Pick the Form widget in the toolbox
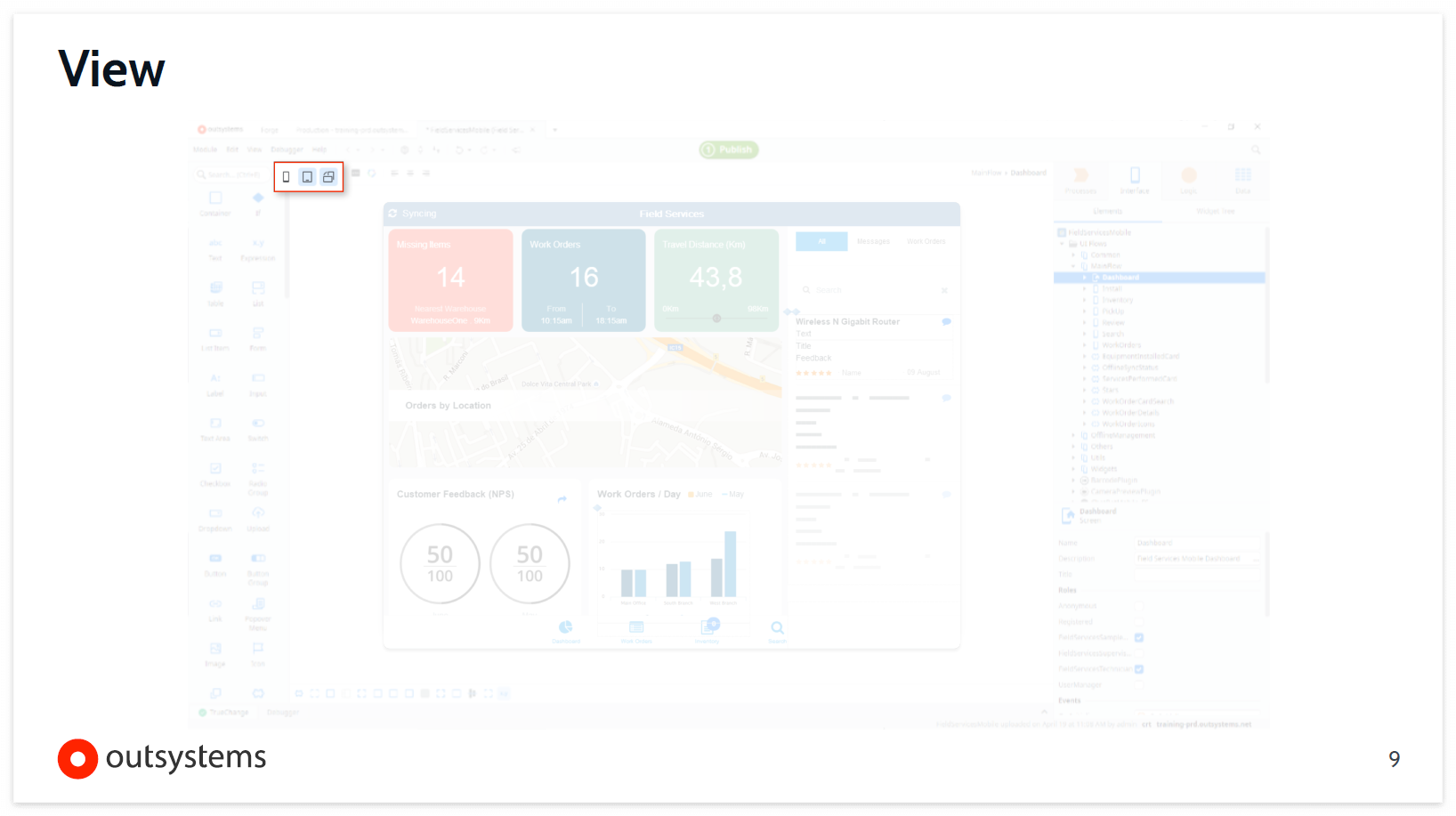 coord(258,339)
